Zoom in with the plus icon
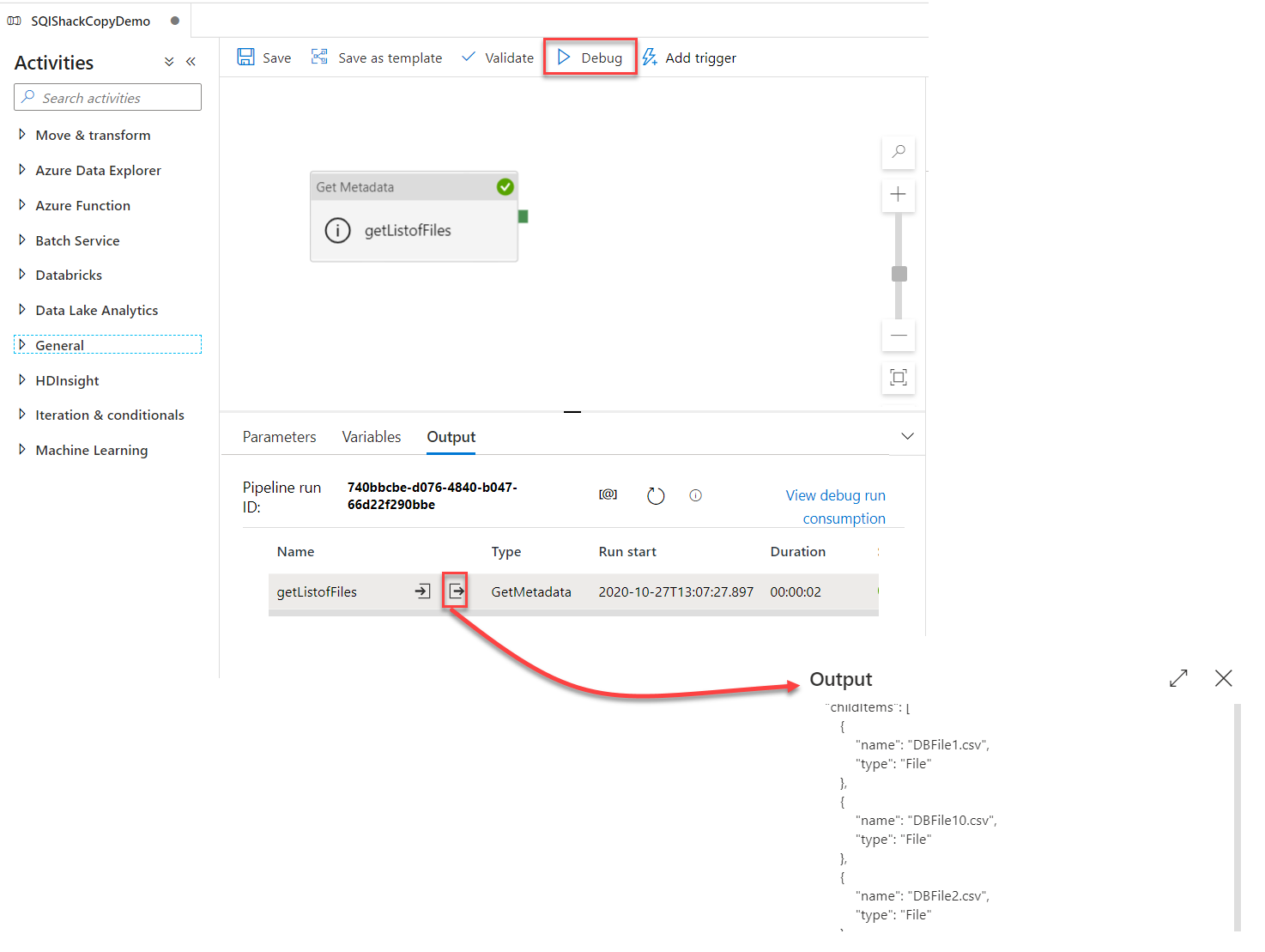 click(x=899, y=195)
